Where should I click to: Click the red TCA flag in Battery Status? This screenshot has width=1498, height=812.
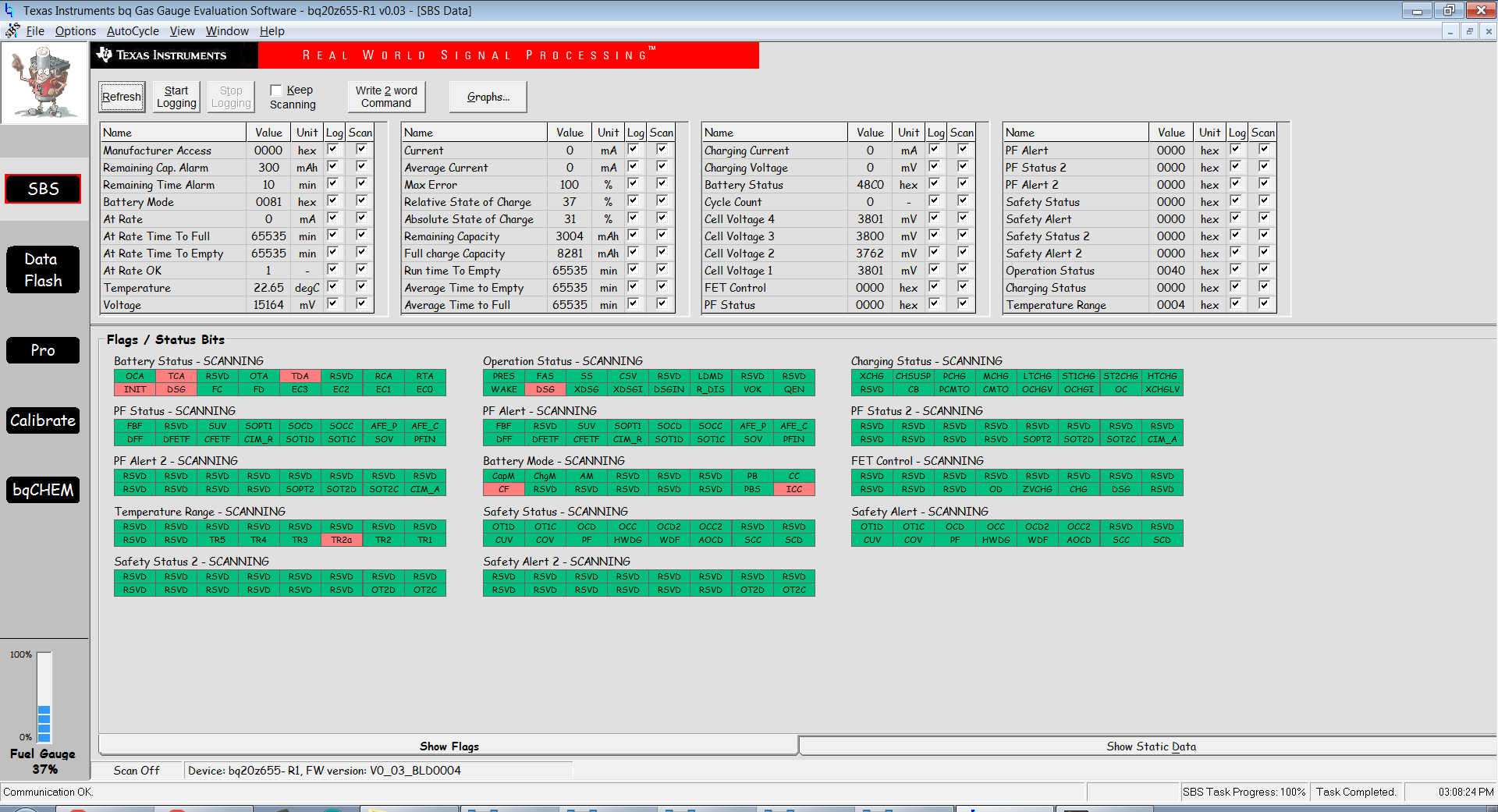pyautogui.click(x=176, y=376)
